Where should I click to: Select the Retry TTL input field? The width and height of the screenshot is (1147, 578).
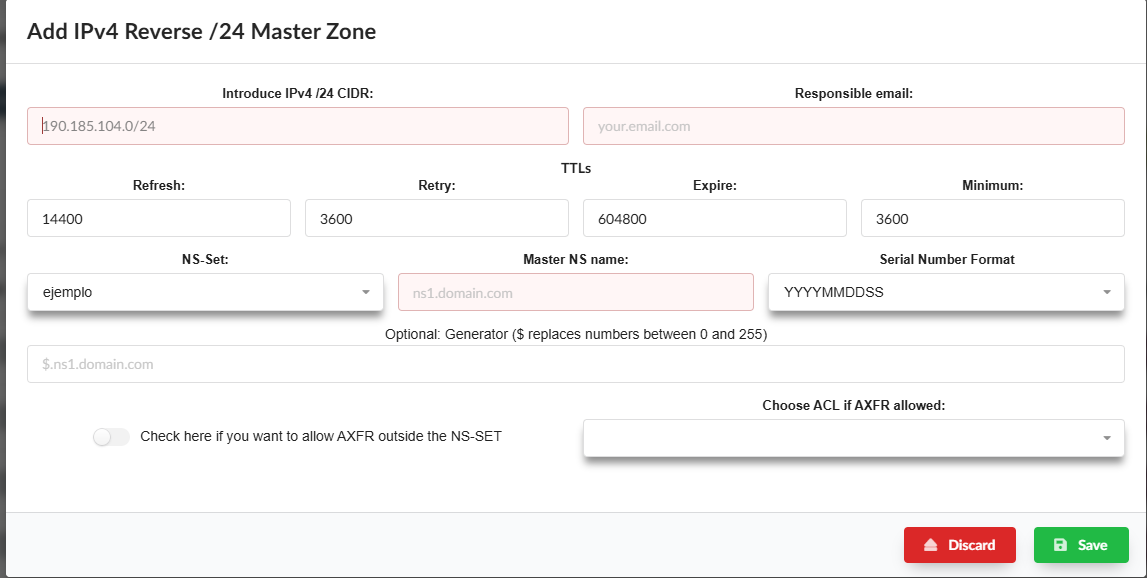(436, 219)
